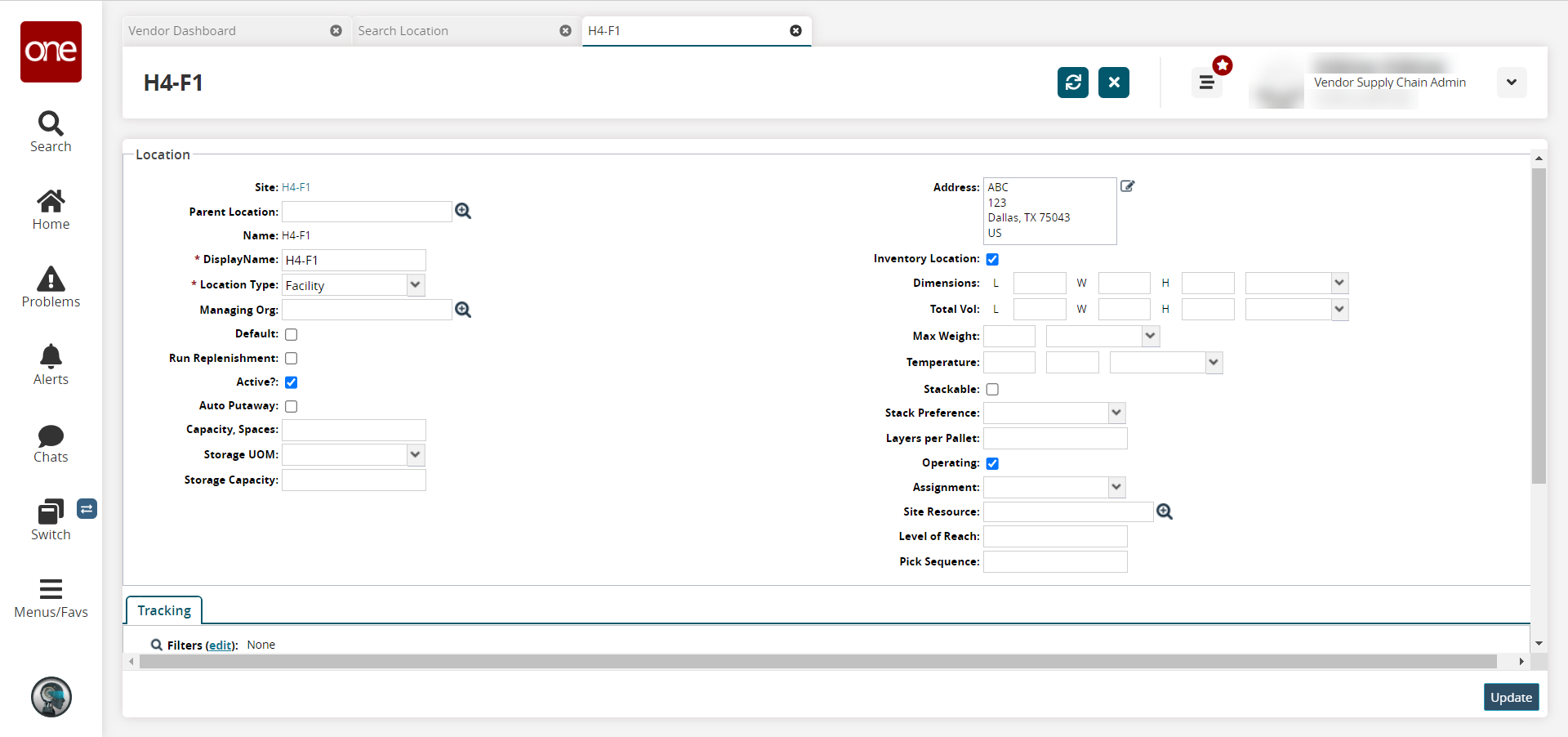The height and width of the screenshot is (737, 1568).
Task: Close the H4-F1 page with teal X button
Action: (1114, 83)
